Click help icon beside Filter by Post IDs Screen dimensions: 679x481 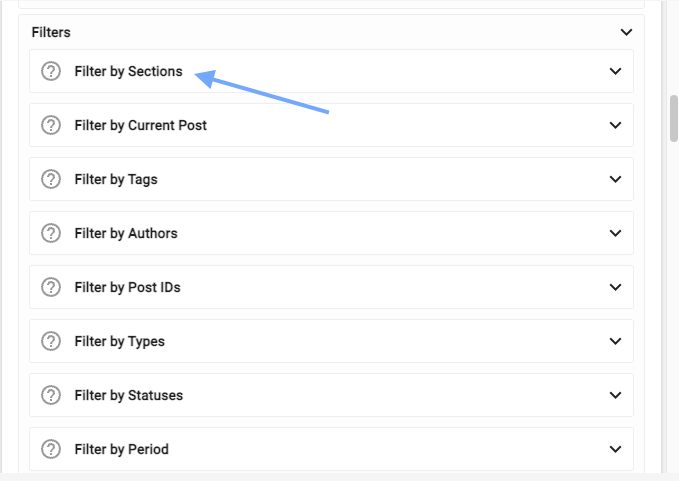51,288
